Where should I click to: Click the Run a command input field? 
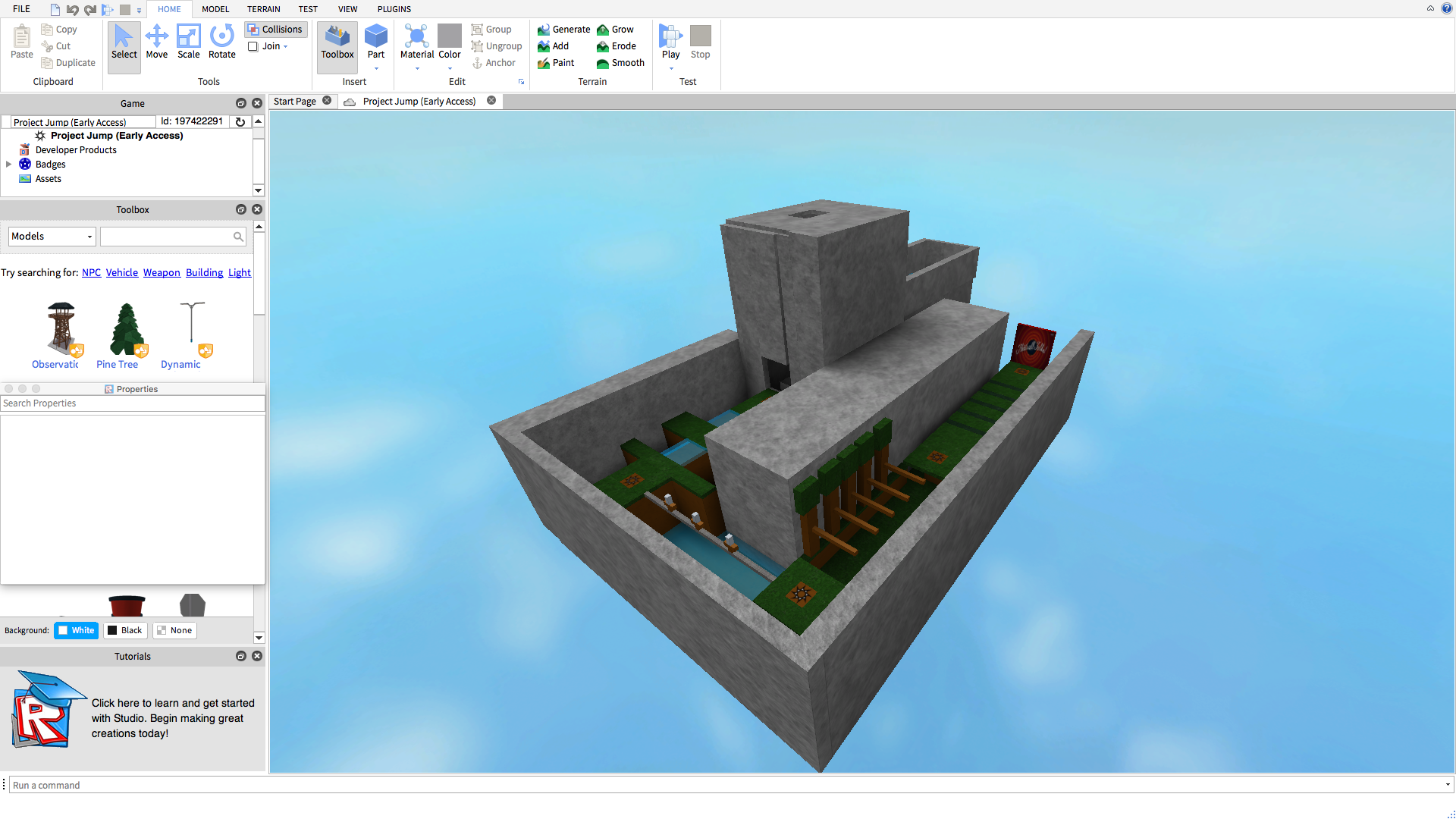pos(720,785)
